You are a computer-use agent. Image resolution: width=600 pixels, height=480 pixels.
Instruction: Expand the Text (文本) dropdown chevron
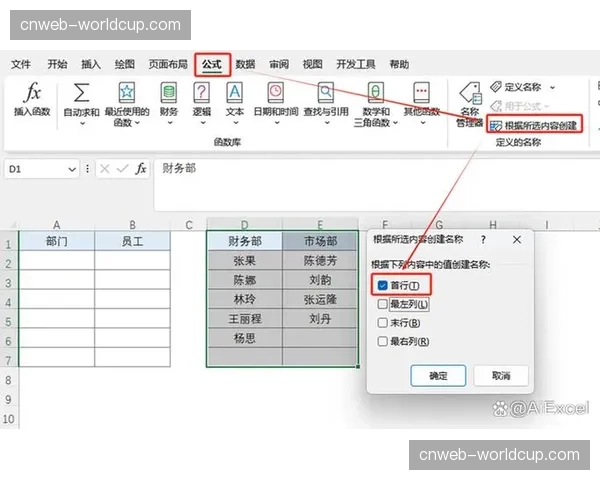[235, 123]
